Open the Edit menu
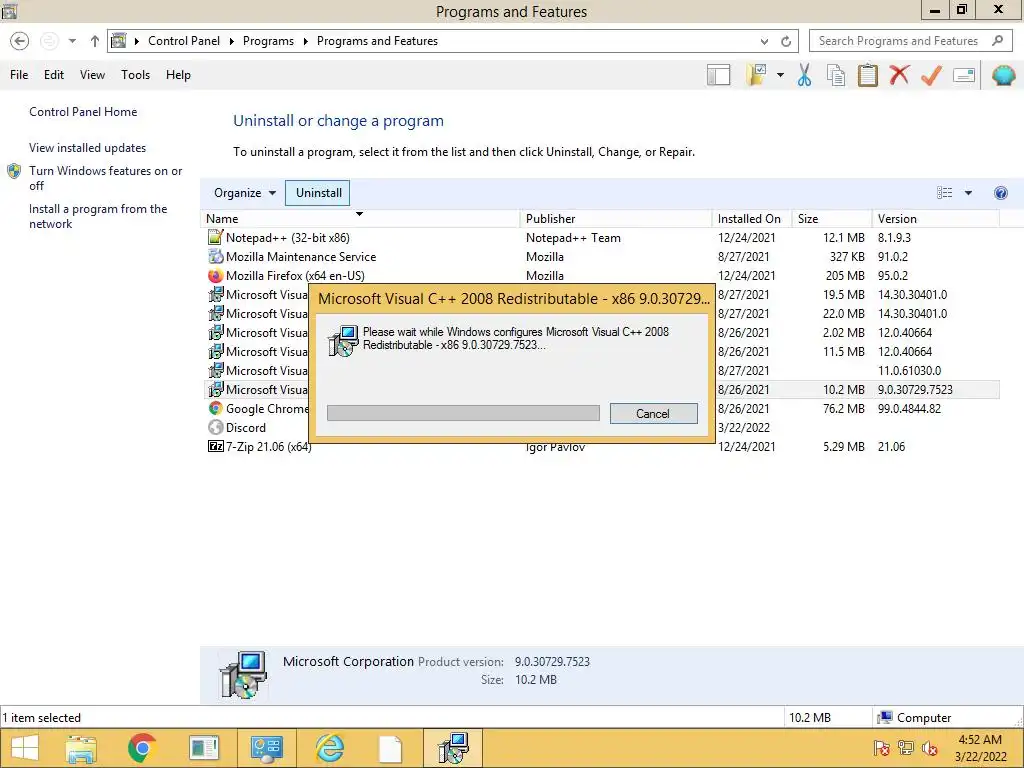 click(x=54, y=75)
